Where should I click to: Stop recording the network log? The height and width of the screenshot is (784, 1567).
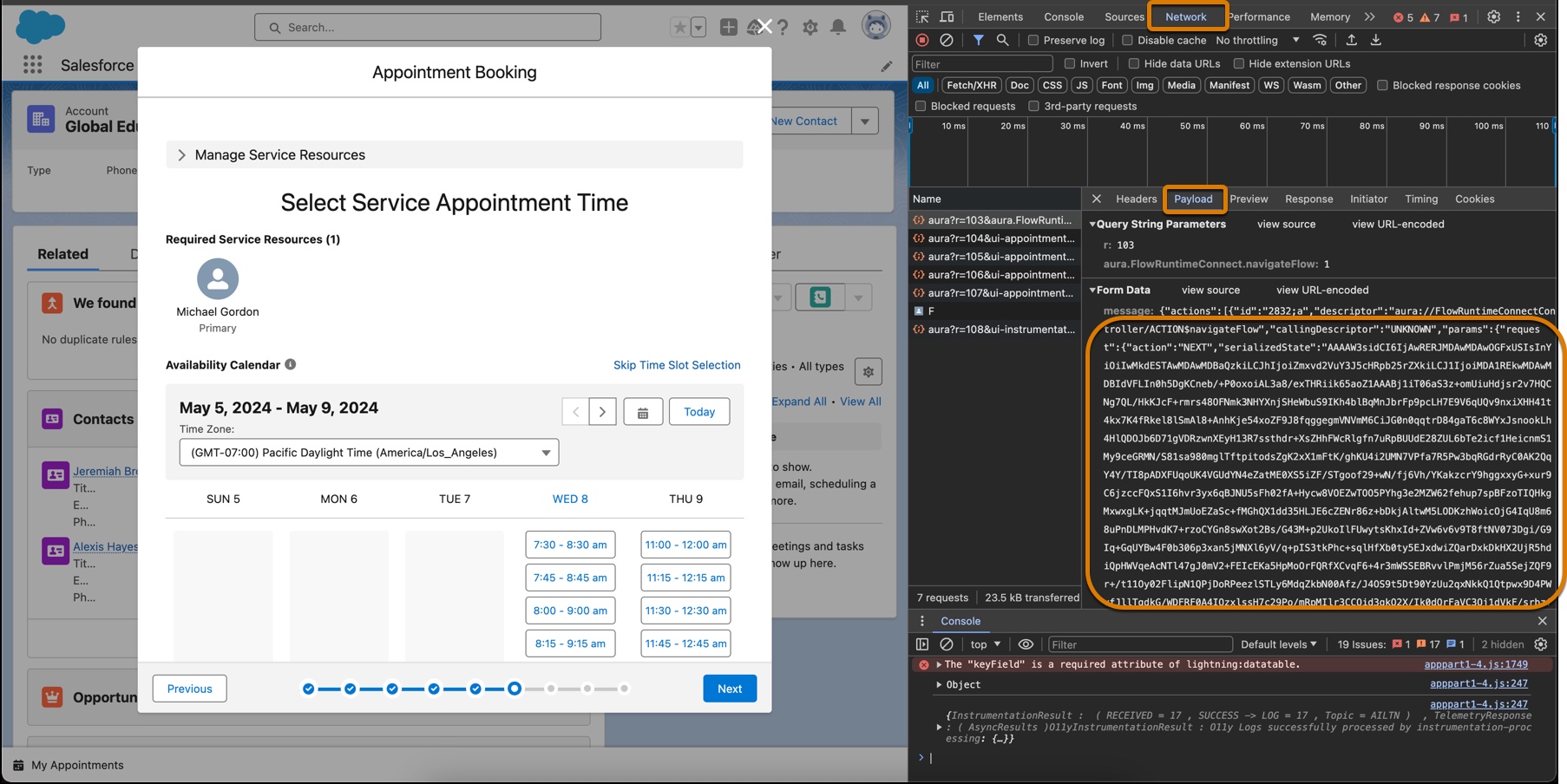click(921, 40)
